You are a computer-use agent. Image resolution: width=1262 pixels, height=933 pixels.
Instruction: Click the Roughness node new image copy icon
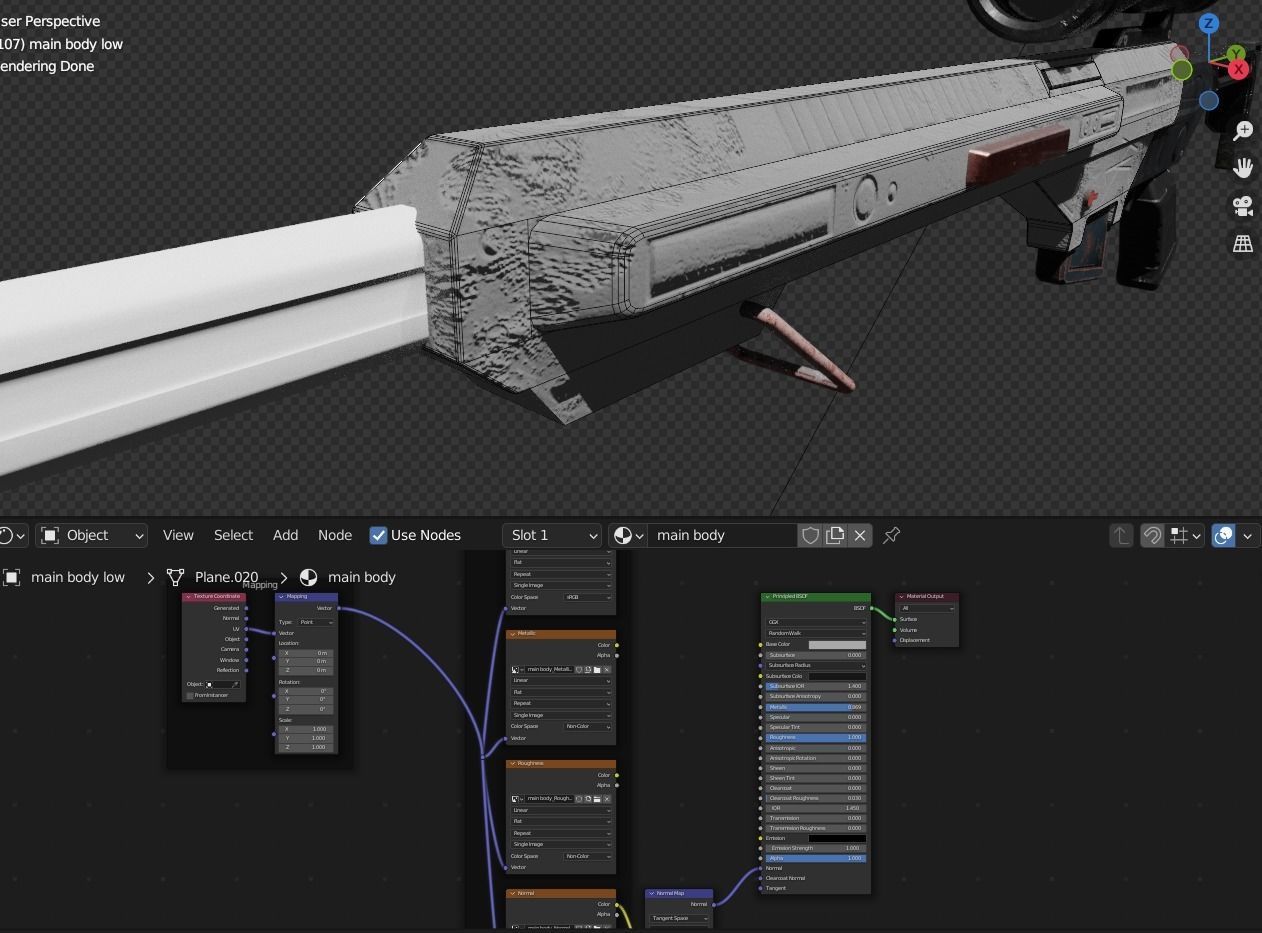pyautogui.click(x=588, y=799)
